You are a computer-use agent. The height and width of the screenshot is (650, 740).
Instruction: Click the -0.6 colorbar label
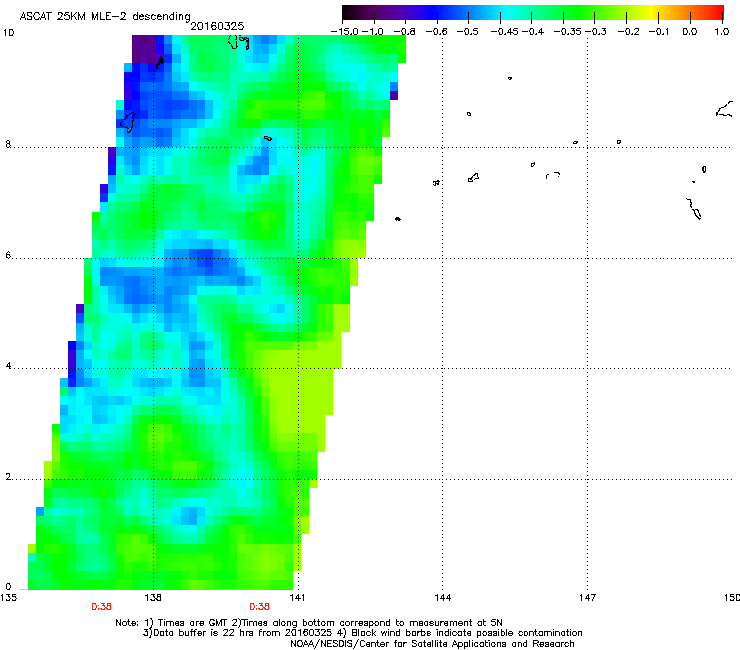(x=437, y=32)
